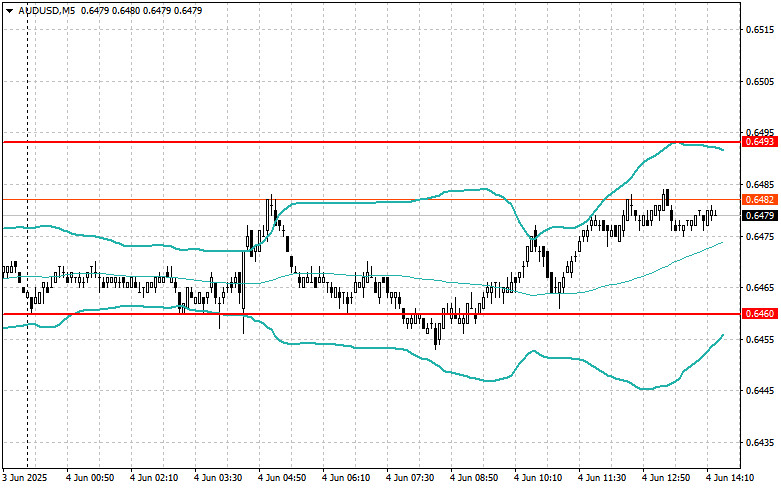Image resolution: width=781 pixels, height=489 pixels.
Task: Click the 4 Jun 02:10 time label
Action: click(x=154, y=478)
